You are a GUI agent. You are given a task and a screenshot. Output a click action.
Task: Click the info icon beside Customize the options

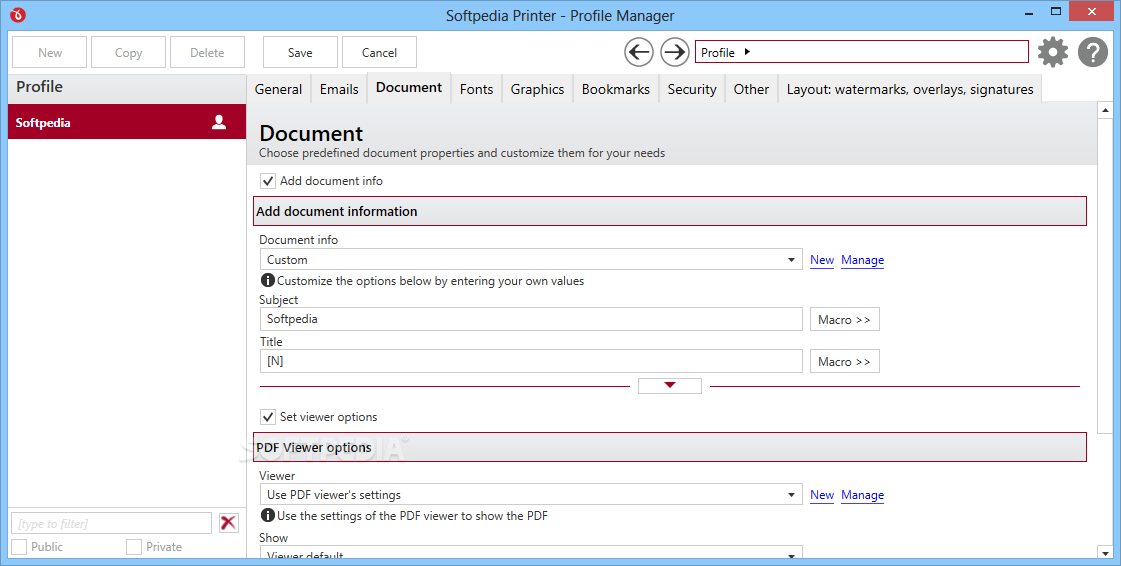[x=267, y=280]
